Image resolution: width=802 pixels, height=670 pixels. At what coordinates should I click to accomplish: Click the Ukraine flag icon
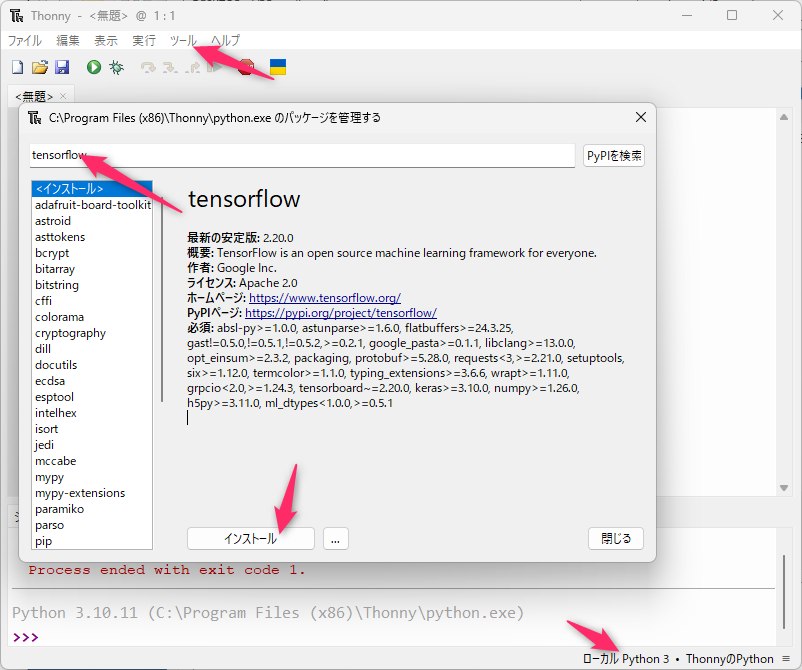point(278,67)
